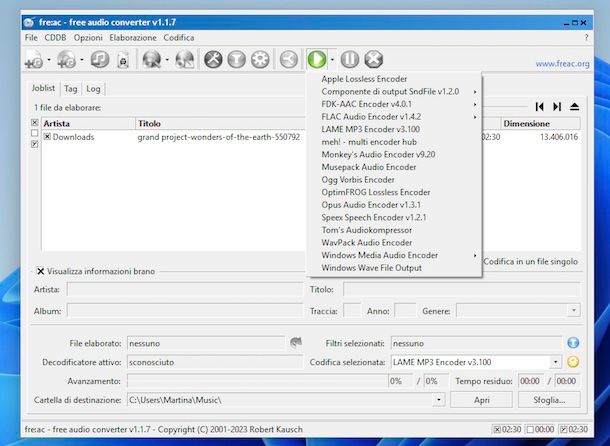Viewport: 610px width, 446px height.
Task: Click the select-all checkbox with X left of joblist
Action: pos(35,123)
